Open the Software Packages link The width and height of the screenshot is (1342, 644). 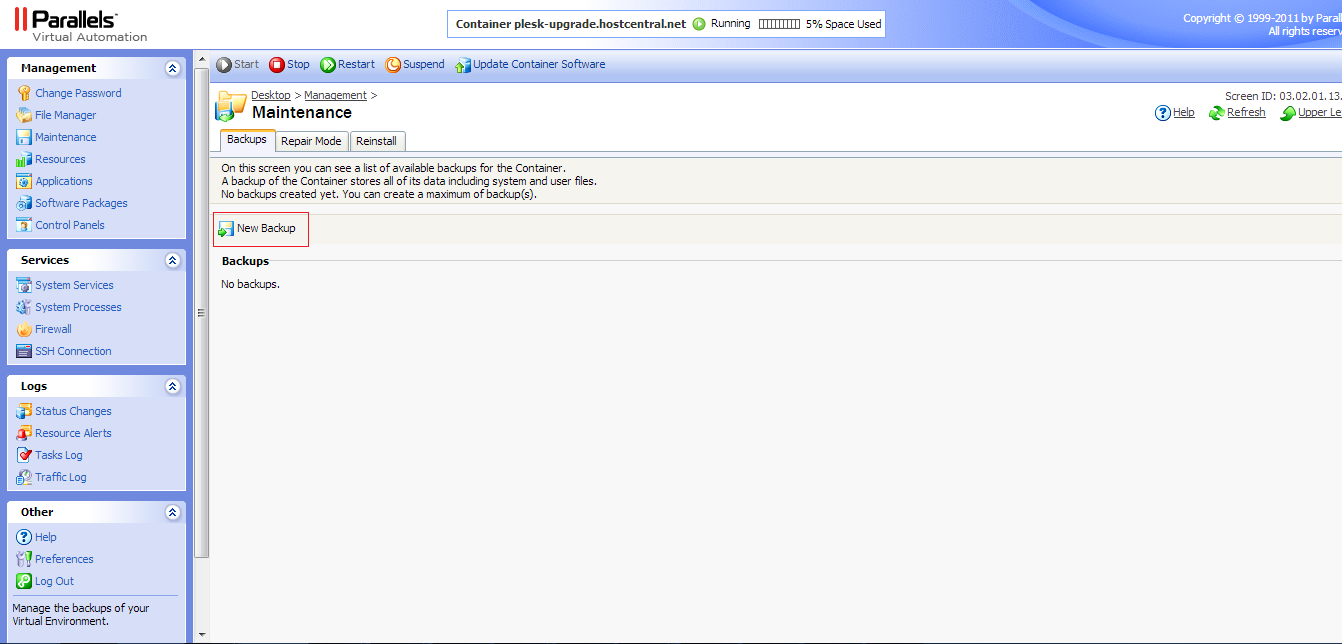82,203
